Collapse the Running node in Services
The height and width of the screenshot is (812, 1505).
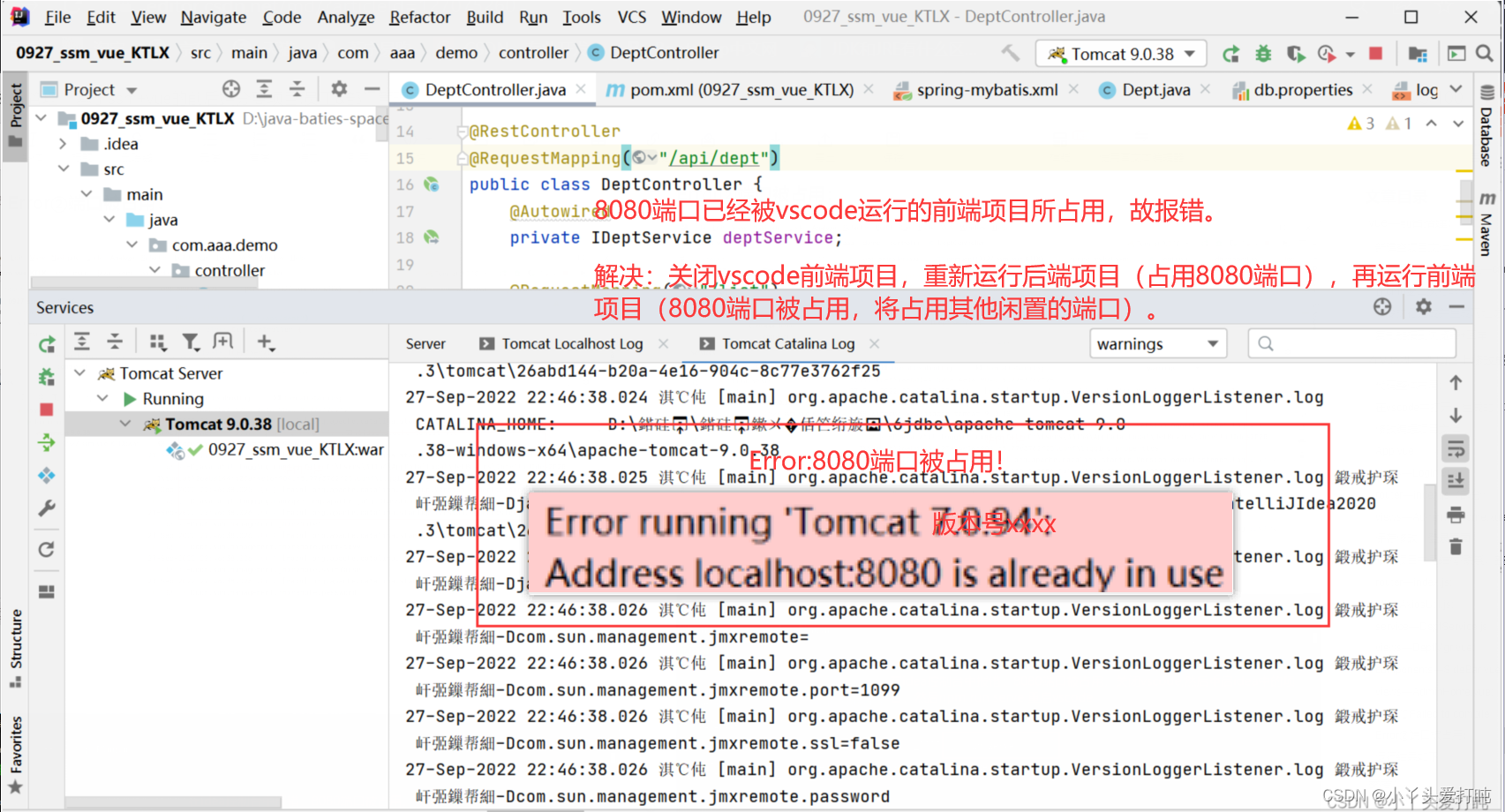pyautogui.click(x=102, y=399)
